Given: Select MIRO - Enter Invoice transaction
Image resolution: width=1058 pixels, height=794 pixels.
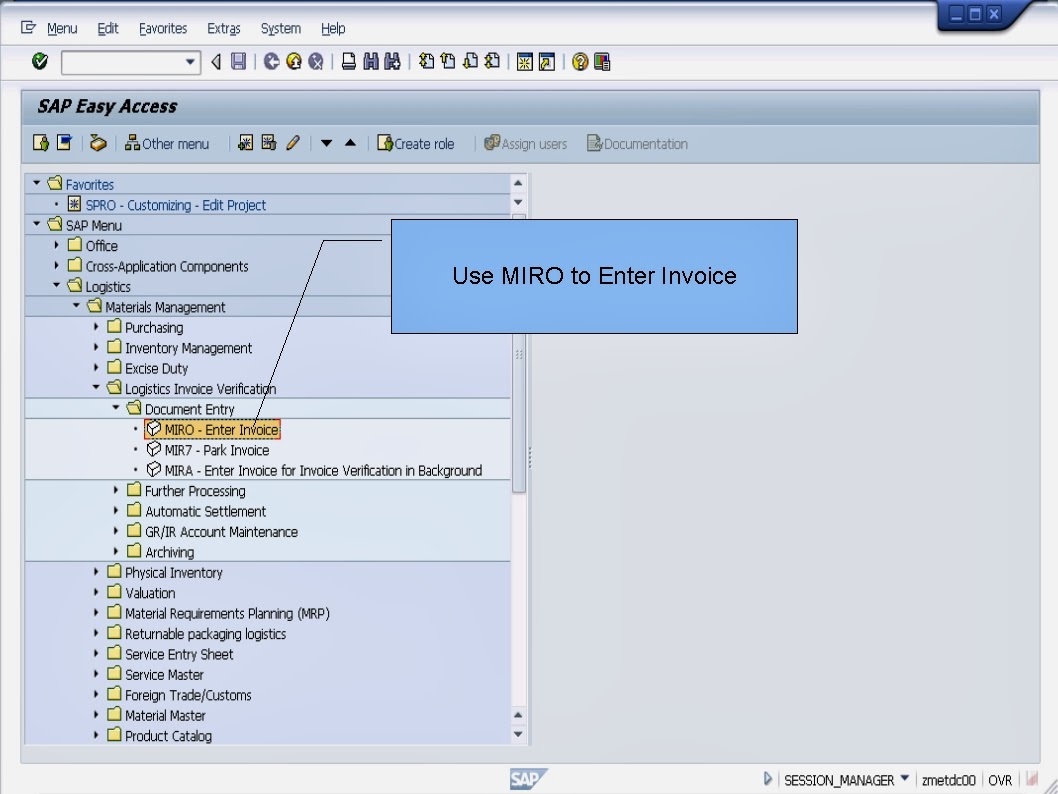Looking at the screenshot, I should [x=213, y=430].
